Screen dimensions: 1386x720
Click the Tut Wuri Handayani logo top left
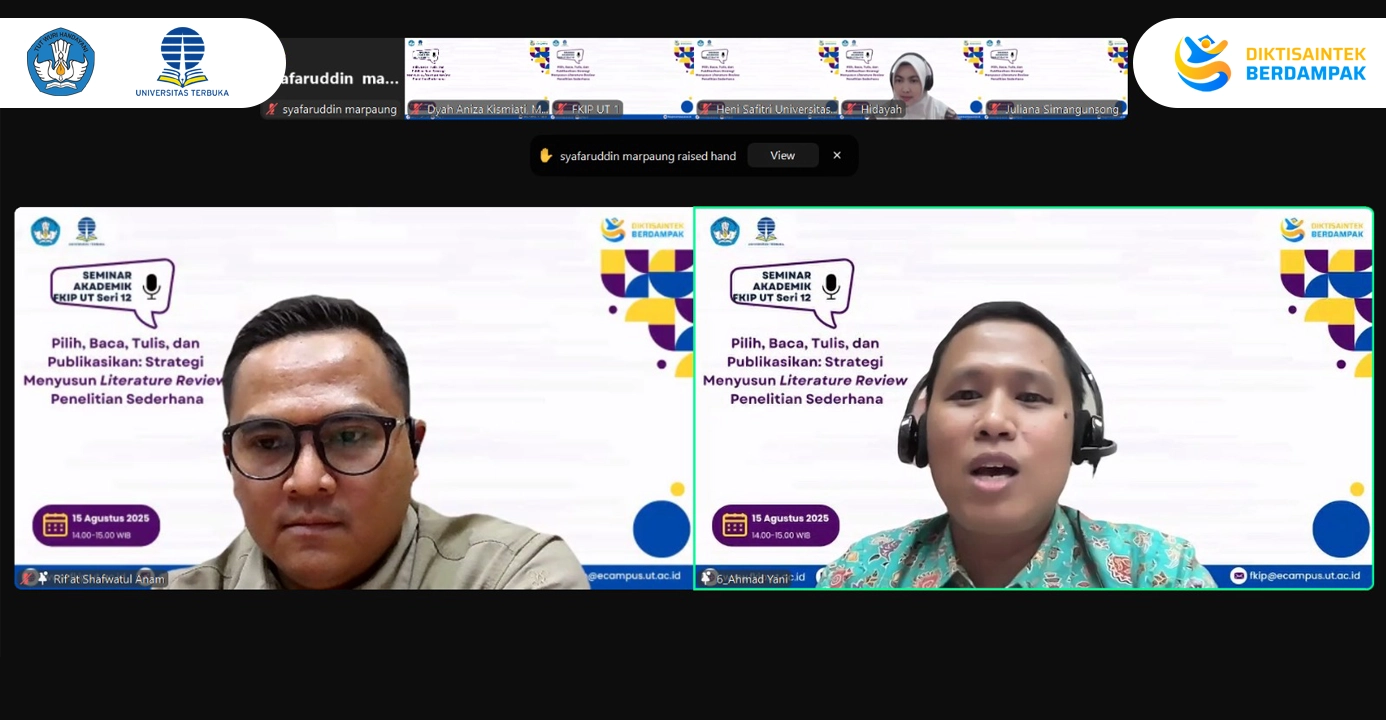coord(62,62)
